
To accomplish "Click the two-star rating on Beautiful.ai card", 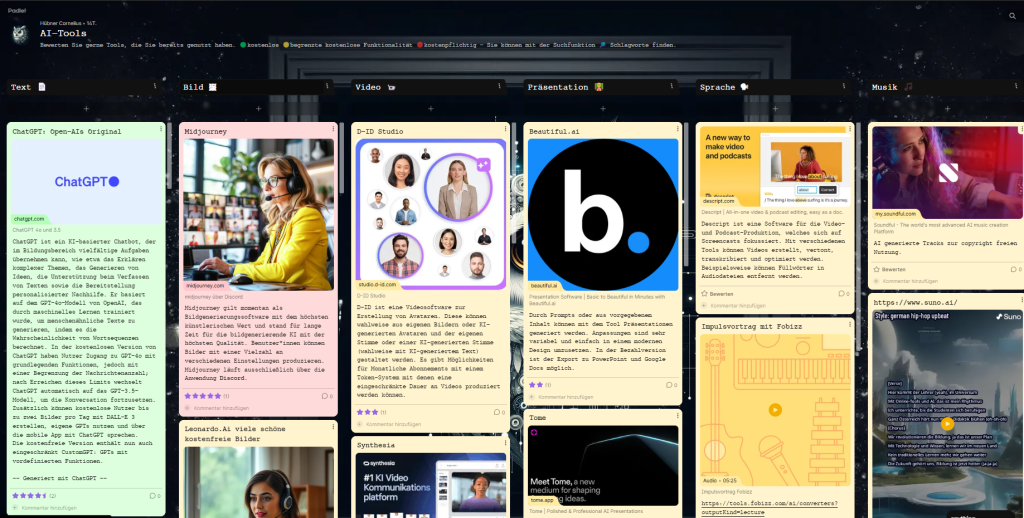I will coord(536,385).
